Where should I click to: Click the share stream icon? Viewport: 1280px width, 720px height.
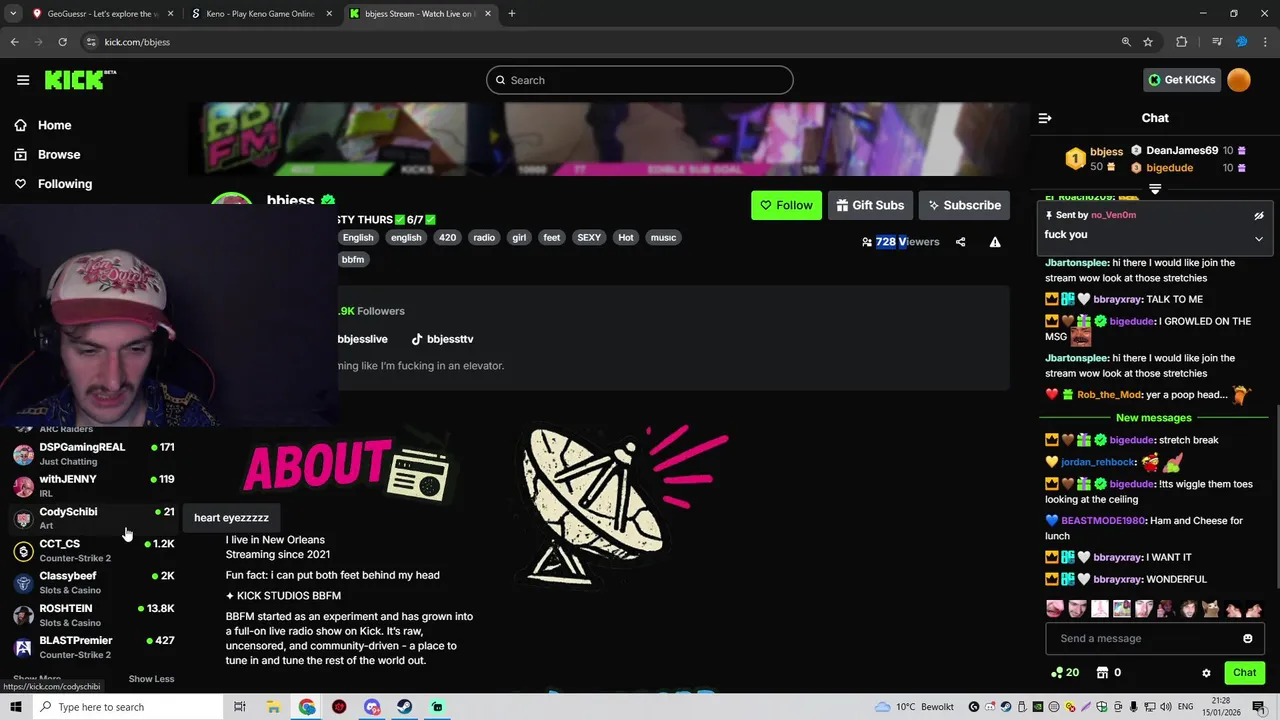pyautogui.click(x=960, y=242)
